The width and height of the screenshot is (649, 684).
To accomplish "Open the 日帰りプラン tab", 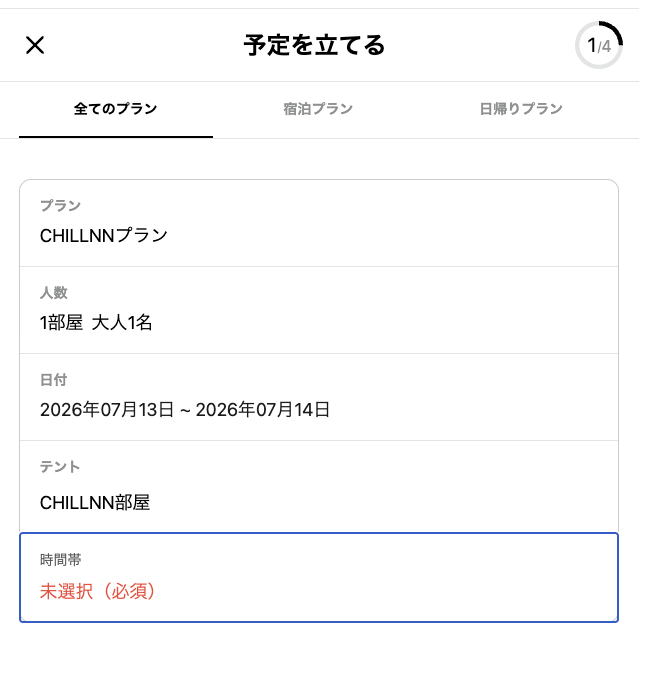I will (x=521, y=109).
